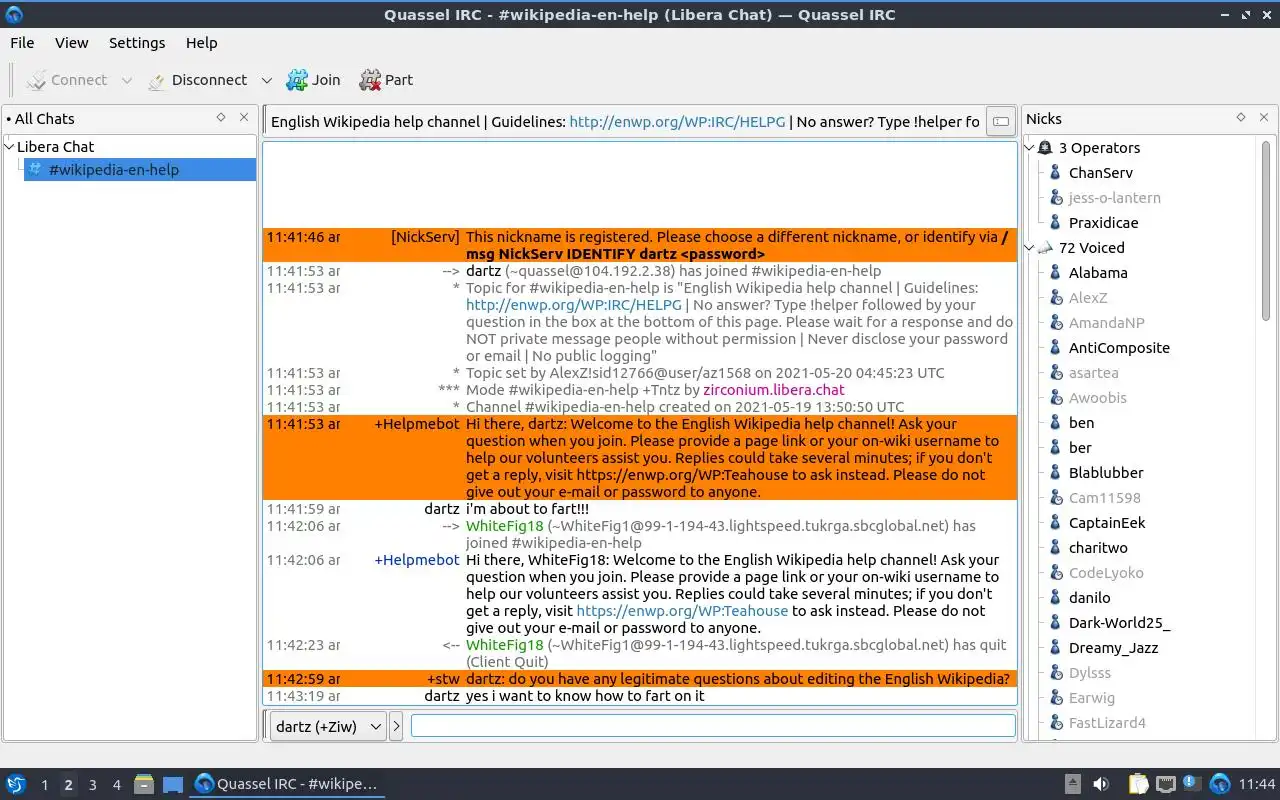Screen dimensions: 1280x800
Task: Click the Cam11598 user icon
Action: point(1054,498)
